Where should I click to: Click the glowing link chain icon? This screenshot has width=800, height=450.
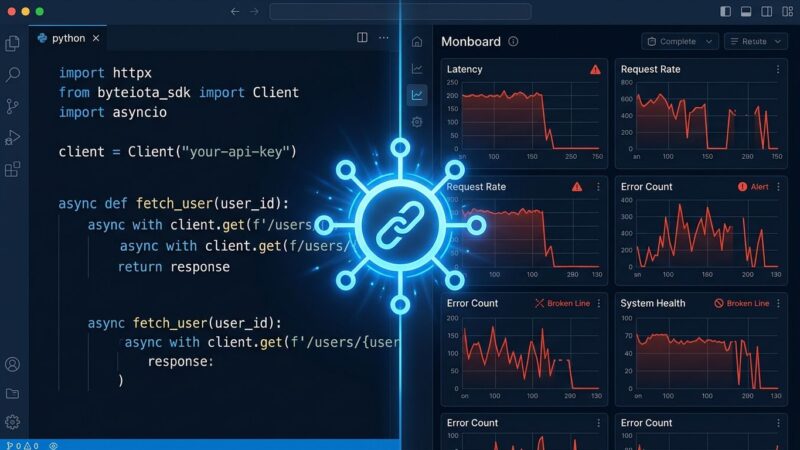pyautogui.click(x=400, y=225)
